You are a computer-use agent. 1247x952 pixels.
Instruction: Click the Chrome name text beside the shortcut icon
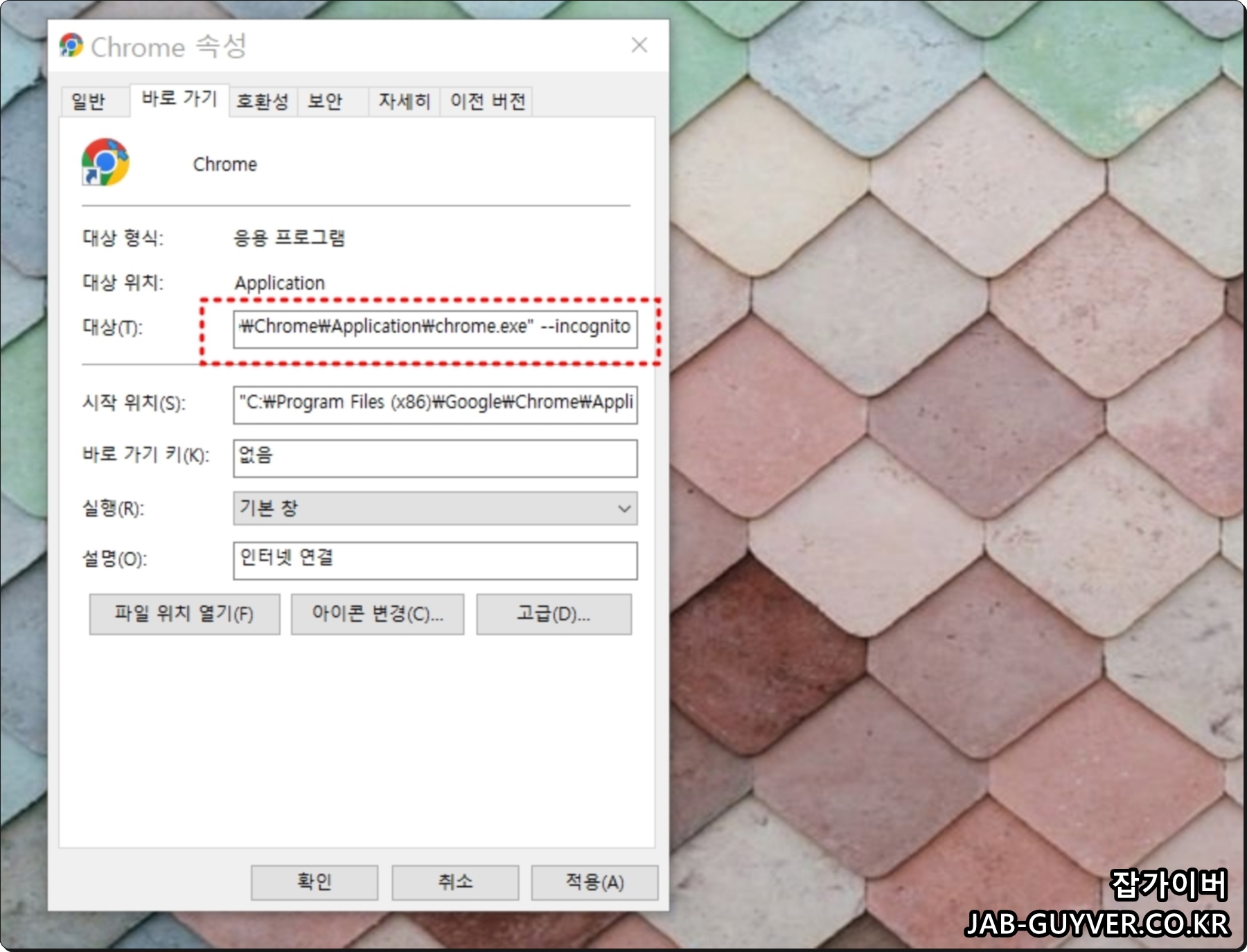225,164
